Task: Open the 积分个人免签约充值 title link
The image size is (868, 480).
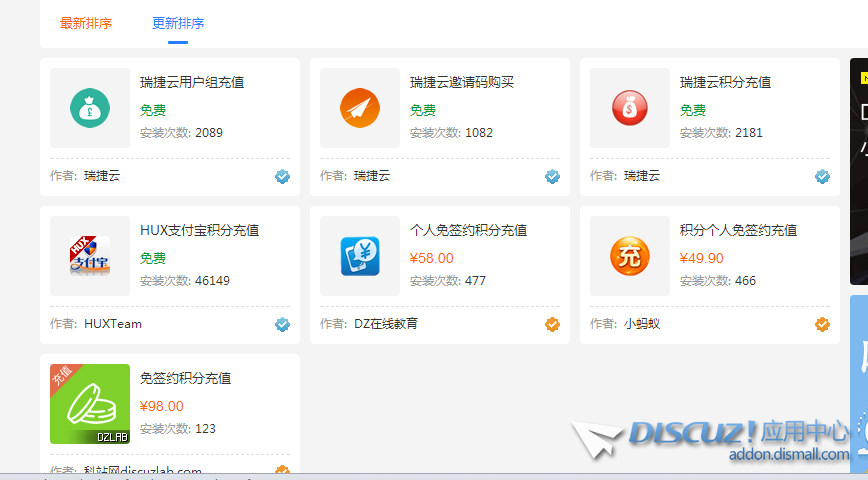Action: pos(738,230)
